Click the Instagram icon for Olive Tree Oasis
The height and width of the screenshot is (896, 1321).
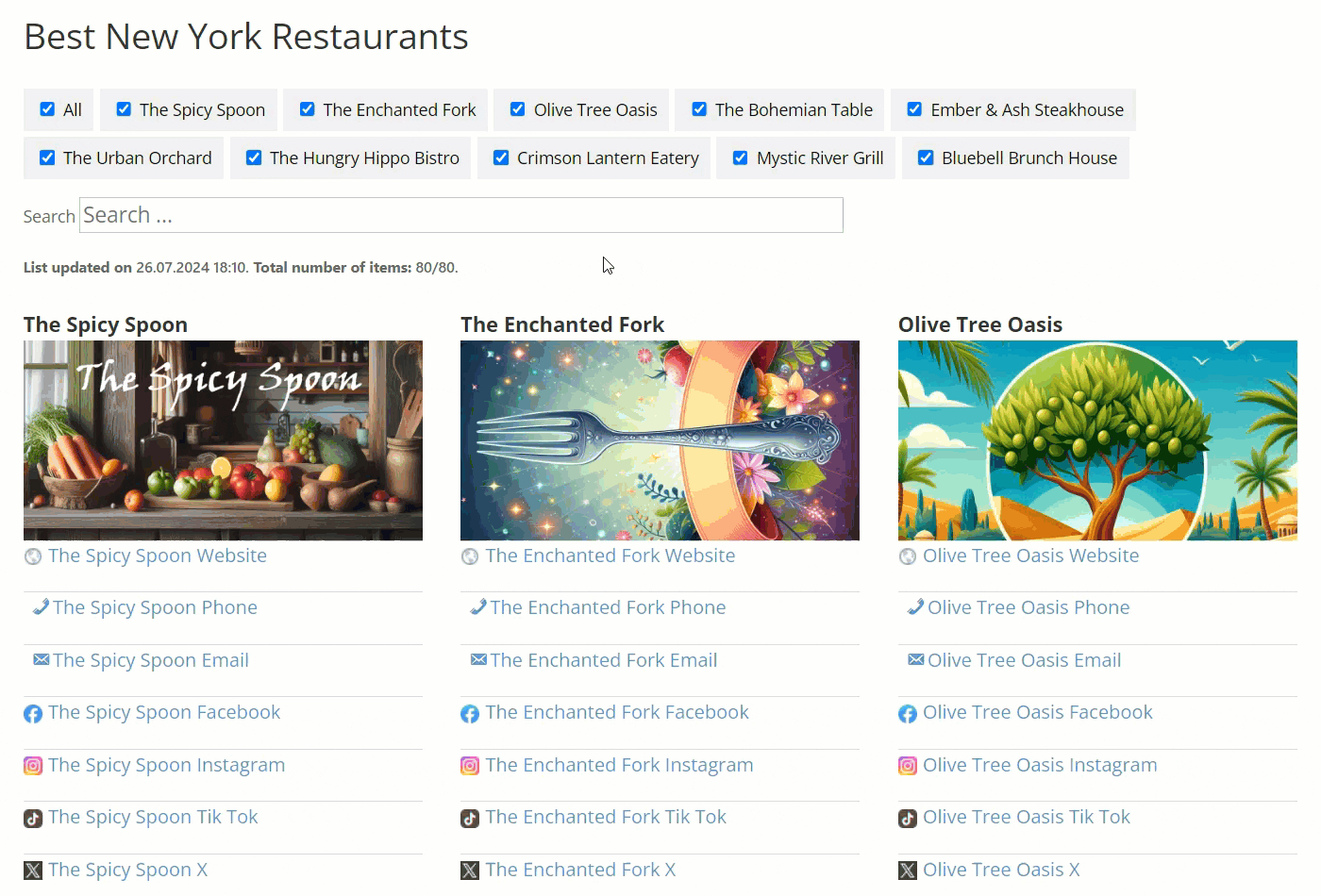[908, 766]
